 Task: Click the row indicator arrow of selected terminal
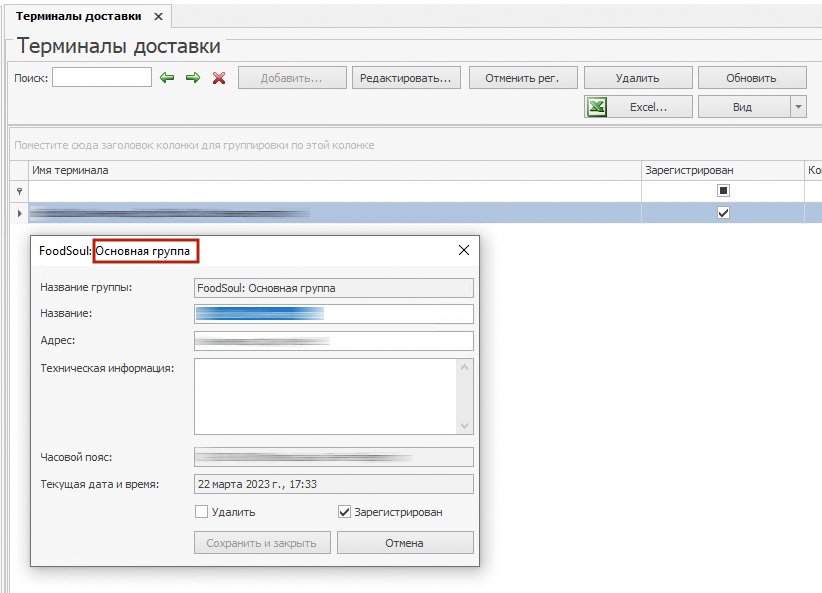(x=19, y=213)
